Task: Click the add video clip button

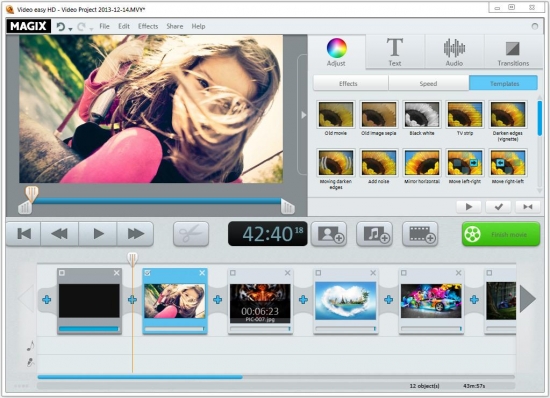Action: click(420, 234)
